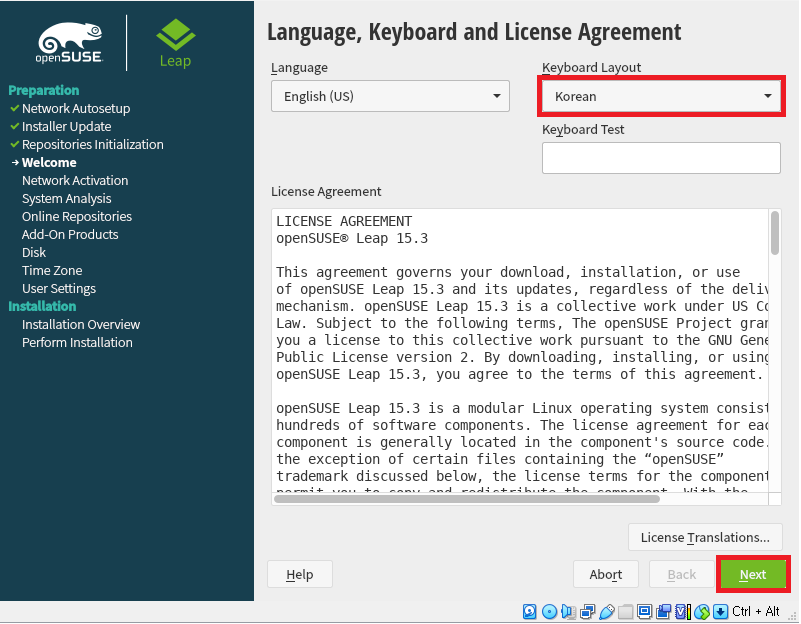Select Installer Update step in sidebar
The image size is (801, 624).
pyautogui.click(x=66, y=126)
